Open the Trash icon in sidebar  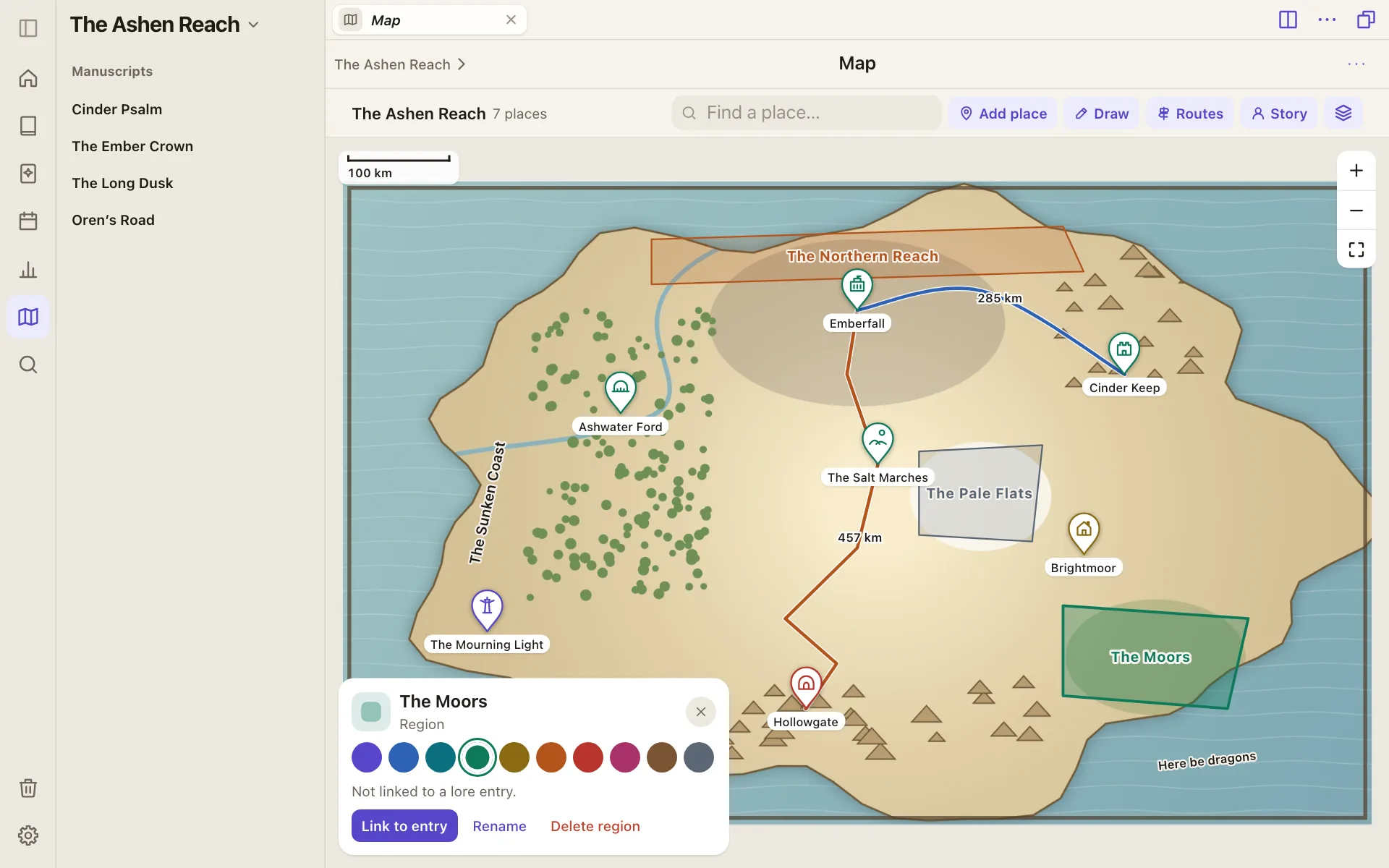(28, 788)
